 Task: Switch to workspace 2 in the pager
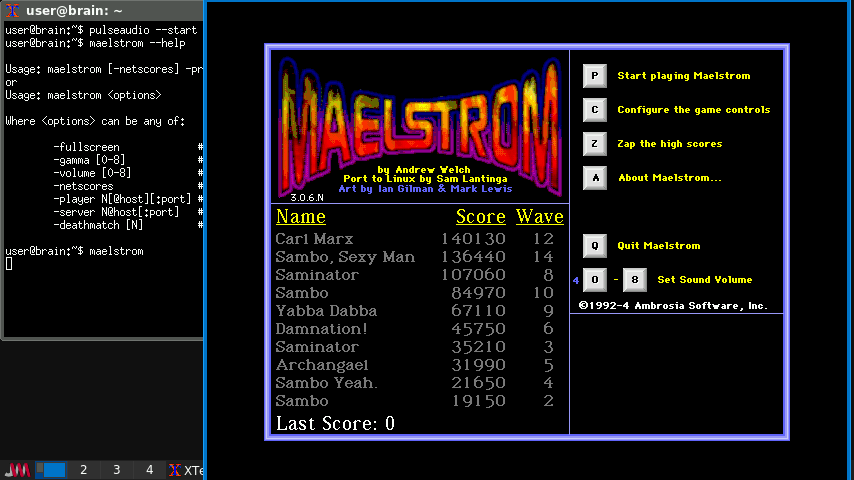(x=84, y=470)
